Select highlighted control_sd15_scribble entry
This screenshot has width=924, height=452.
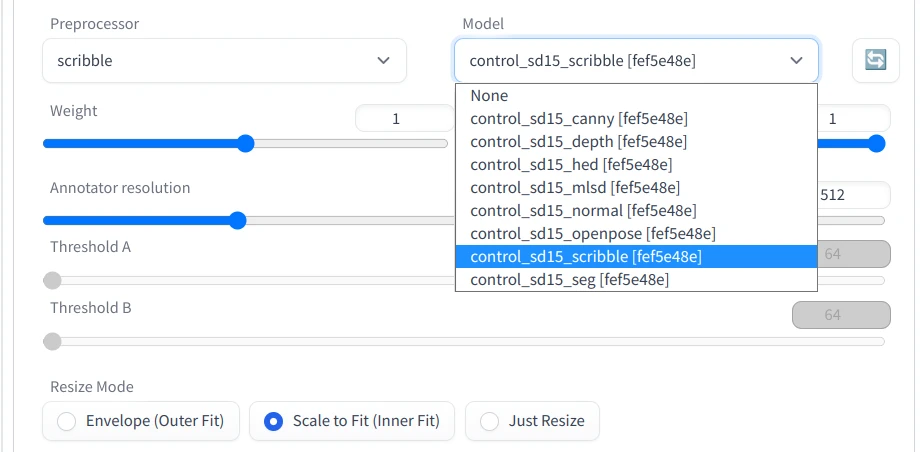tap(586, 257)
